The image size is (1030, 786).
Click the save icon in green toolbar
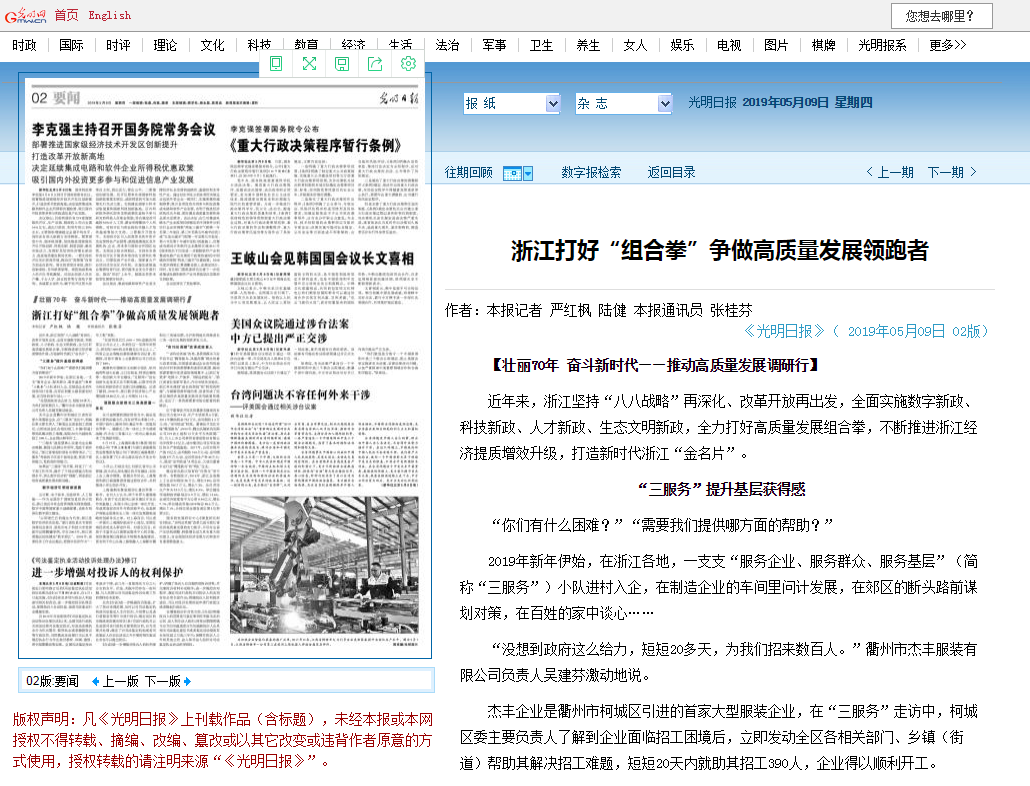342,64
